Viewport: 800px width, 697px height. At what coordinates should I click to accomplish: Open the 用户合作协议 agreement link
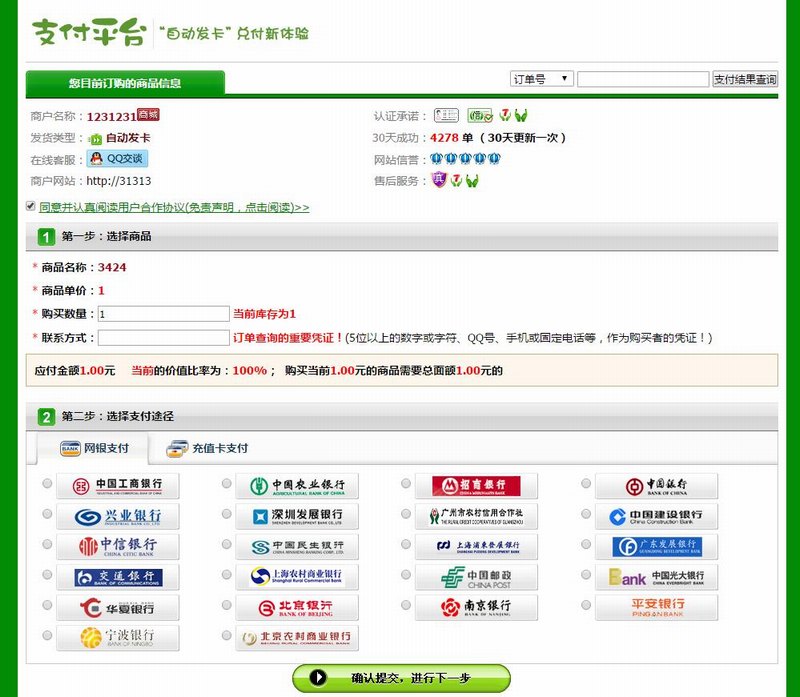point(174,207)
